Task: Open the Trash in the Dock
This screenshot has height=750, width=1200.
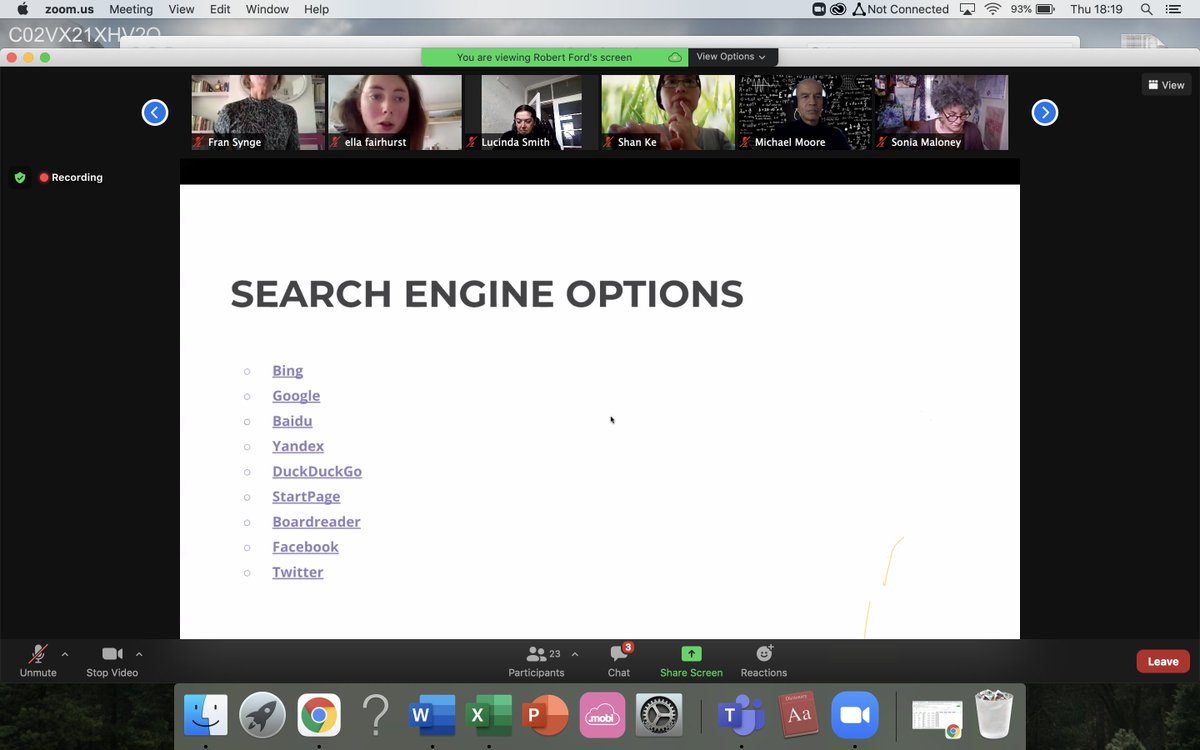Action: [x=994, y=716]
